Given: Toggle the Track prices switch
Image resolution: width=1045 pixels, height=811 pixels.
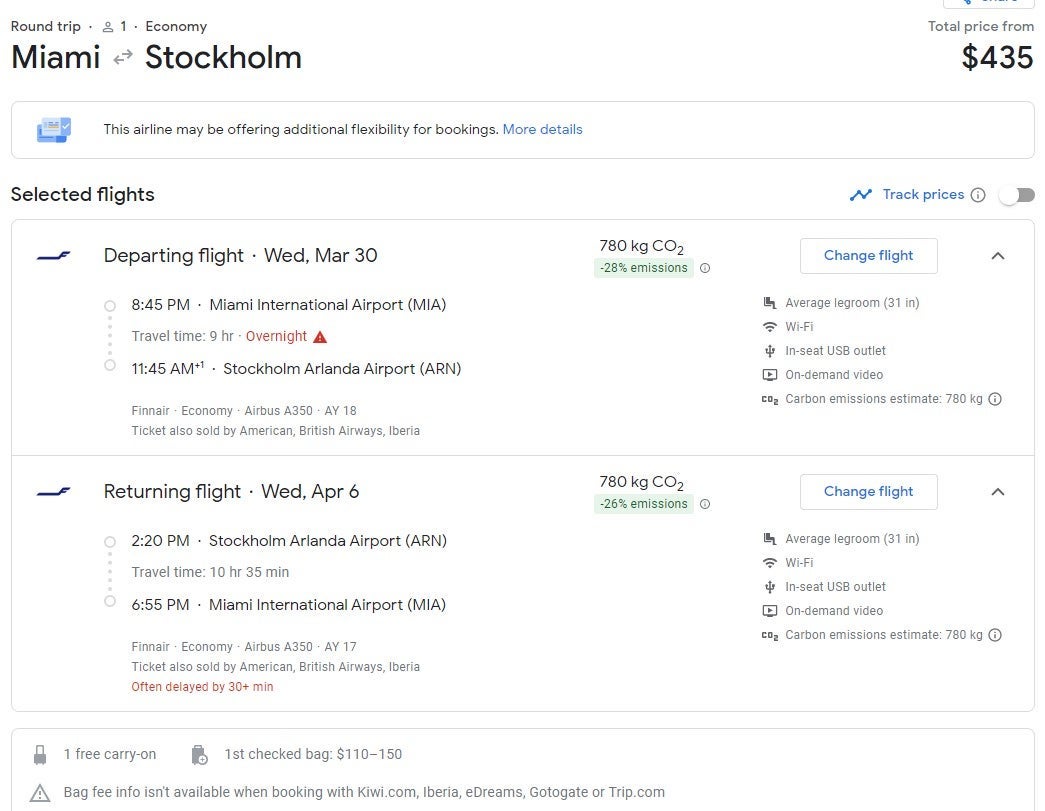Looking at the screenshot, I should (x=1017, y=195).
